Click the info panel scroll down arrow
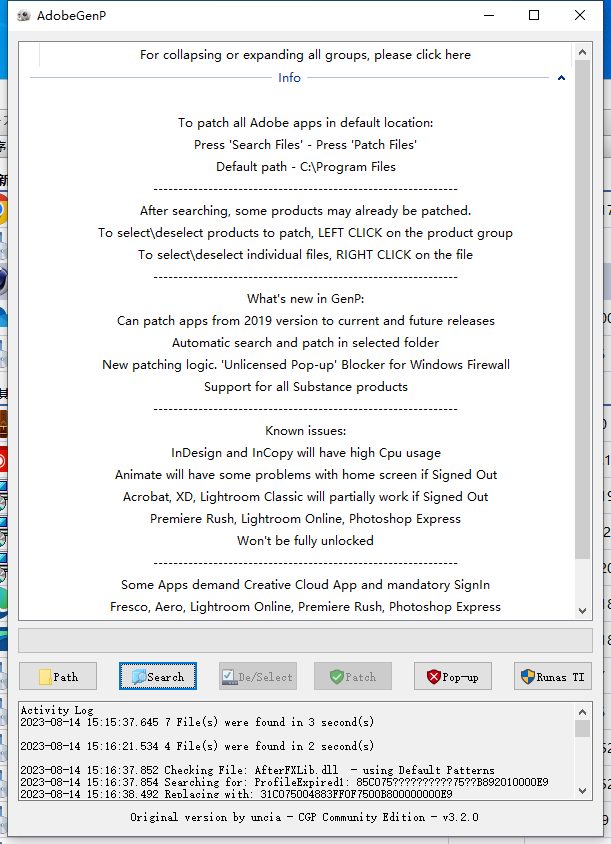This screenshot has height=844, width=611. (582, 610)
